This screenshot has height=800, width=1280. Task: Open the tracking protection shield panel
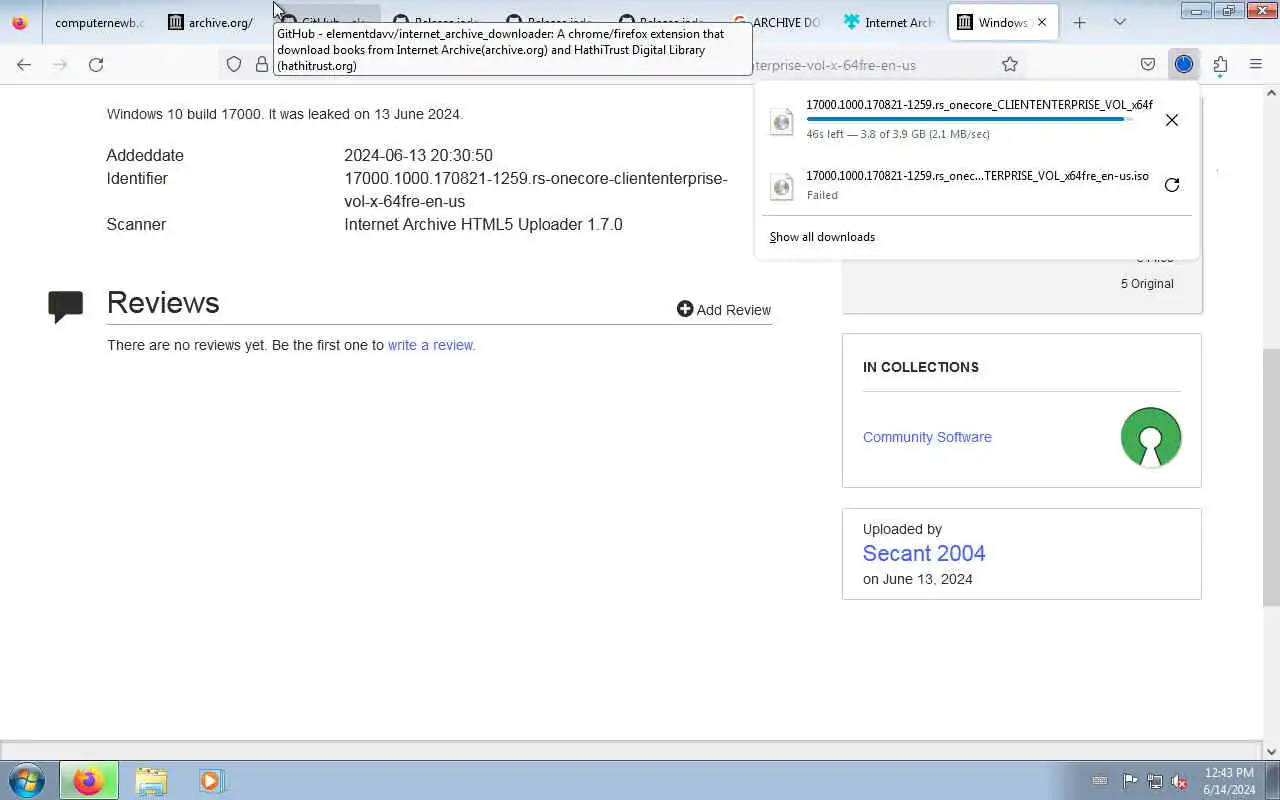(x=234, y=64)
